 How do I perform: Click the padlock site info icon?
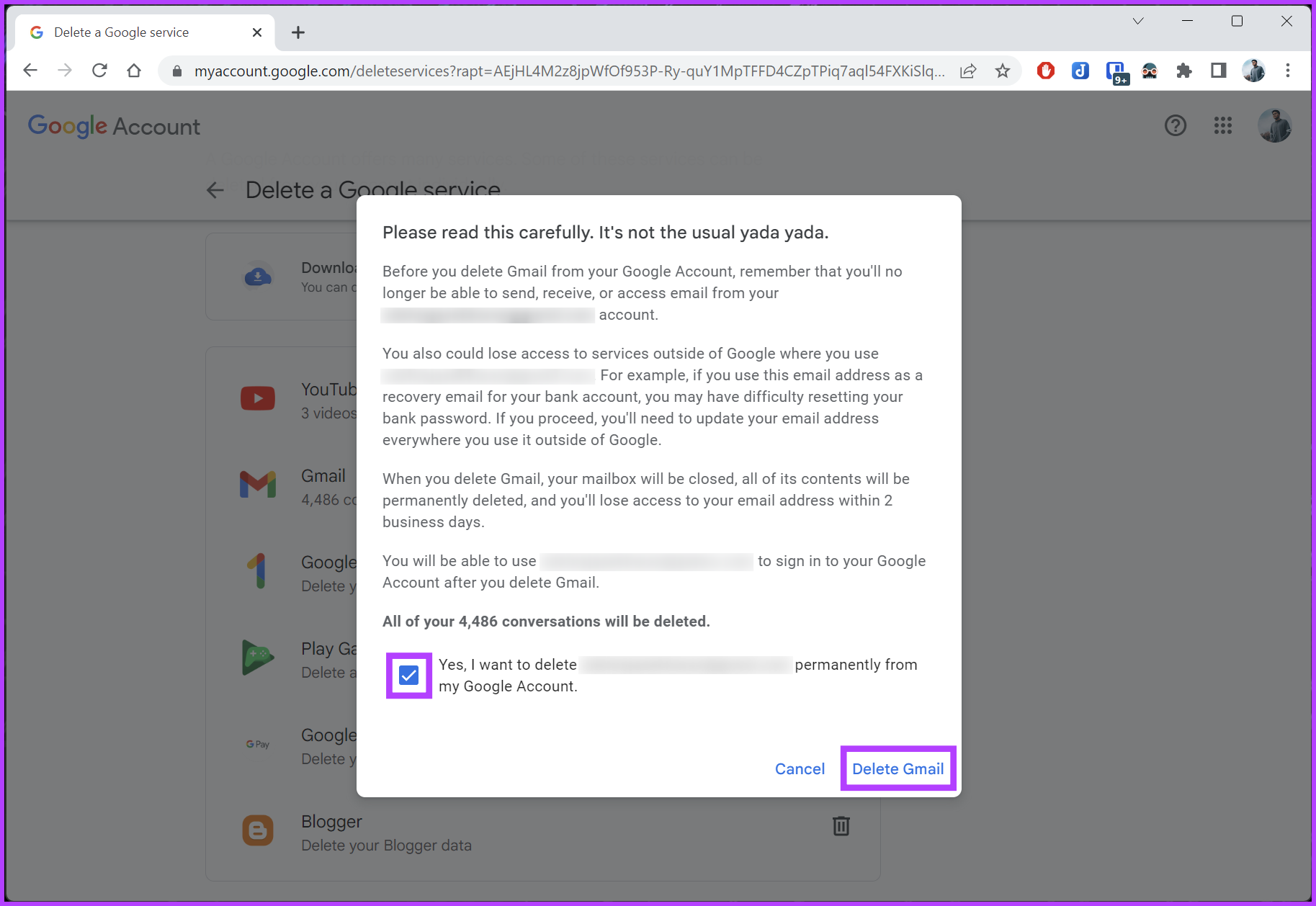click(177, 71)
